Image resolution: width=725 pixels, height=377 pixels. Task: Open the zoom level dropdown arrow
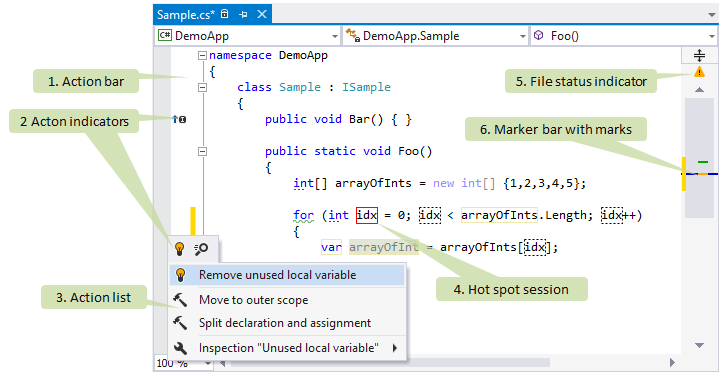(x=208, y=364)
